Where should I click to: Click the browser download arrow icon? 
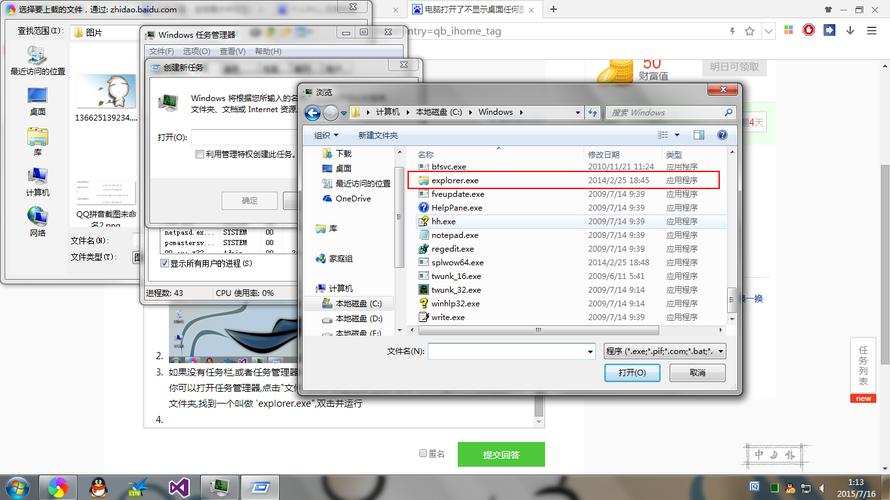850,30
